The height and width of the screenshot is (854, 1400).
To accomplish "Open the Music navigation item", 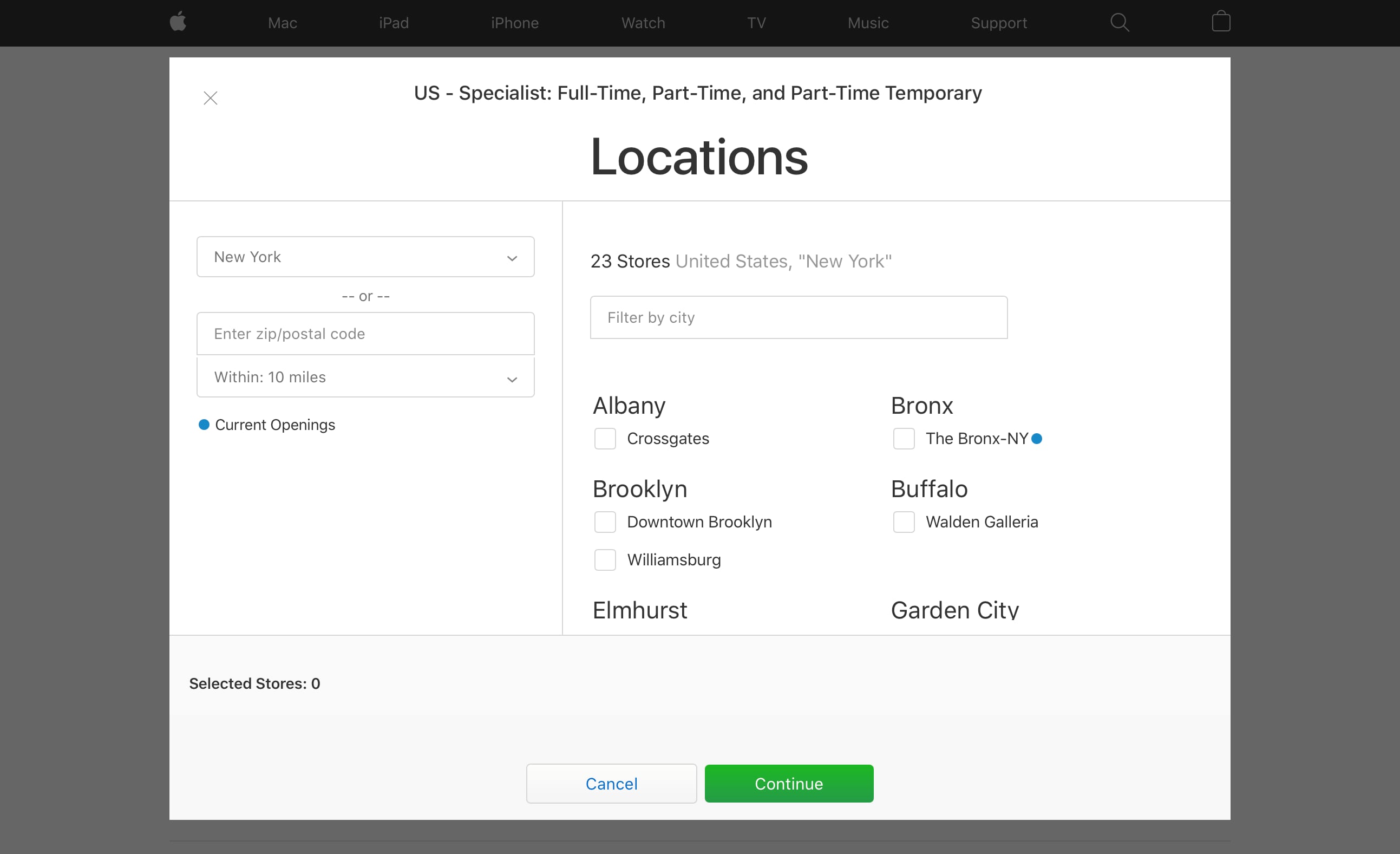I will coord(868,23).
